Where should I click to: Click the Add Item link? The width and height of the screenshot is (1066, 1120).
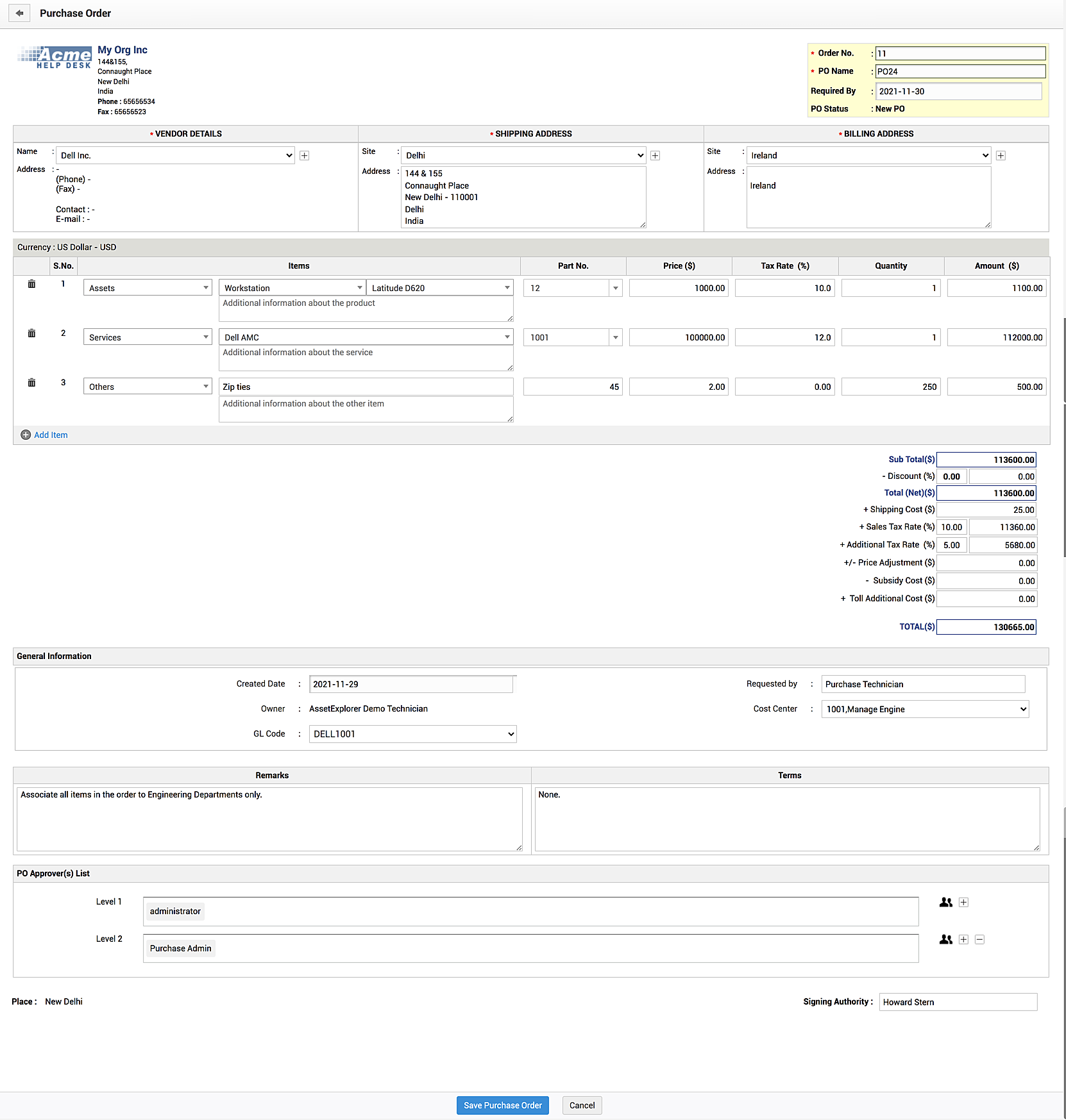point(51,435)
